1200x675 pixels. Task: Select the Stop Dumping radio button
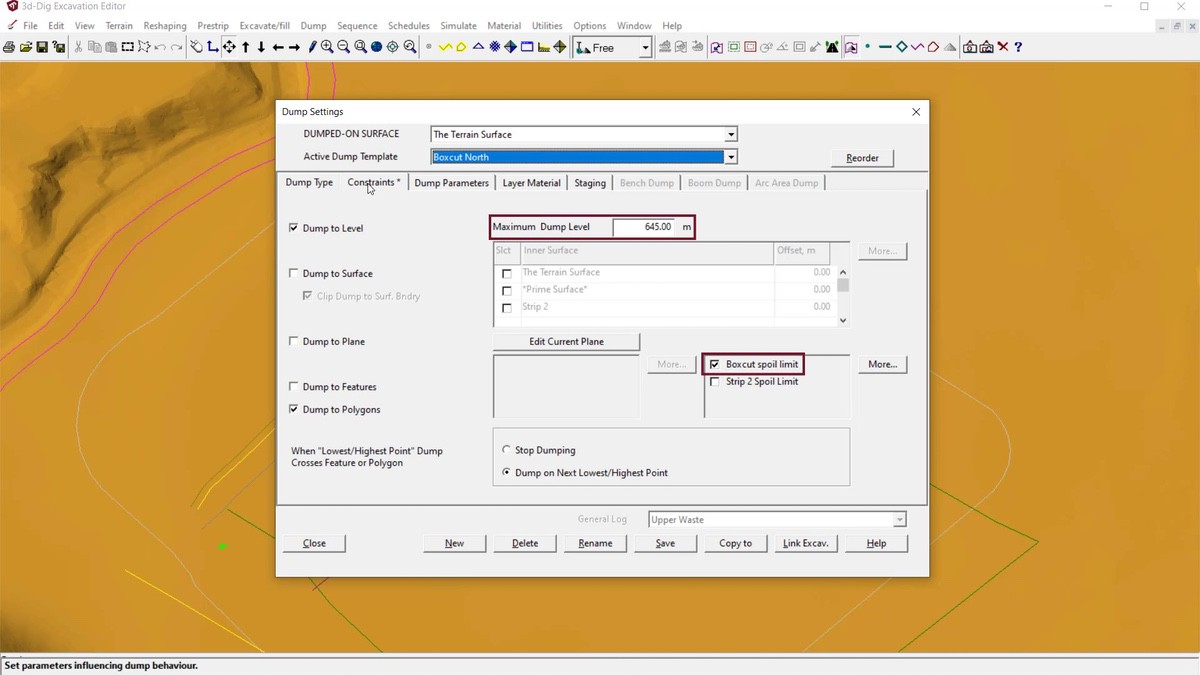pyautogui.click(x=507, y=450)
